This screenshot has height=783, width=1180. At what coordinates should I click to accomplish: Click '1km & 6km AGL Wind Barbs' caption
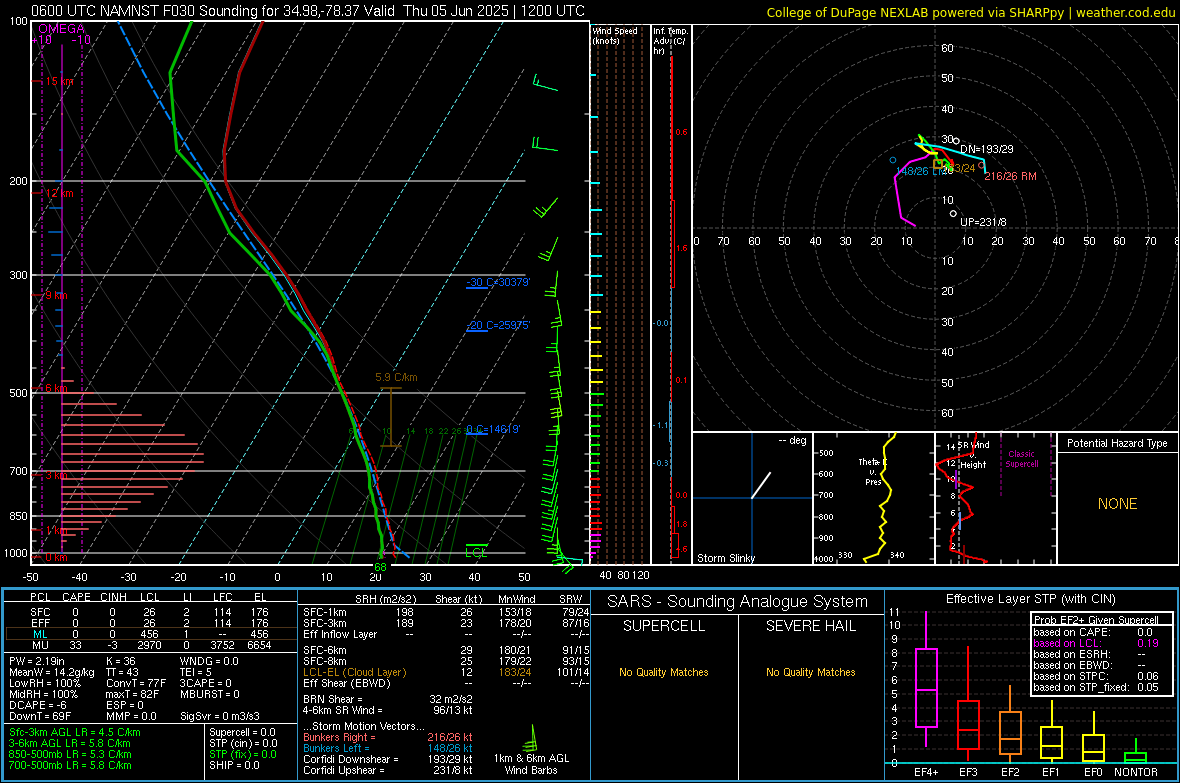click(531, 764)
